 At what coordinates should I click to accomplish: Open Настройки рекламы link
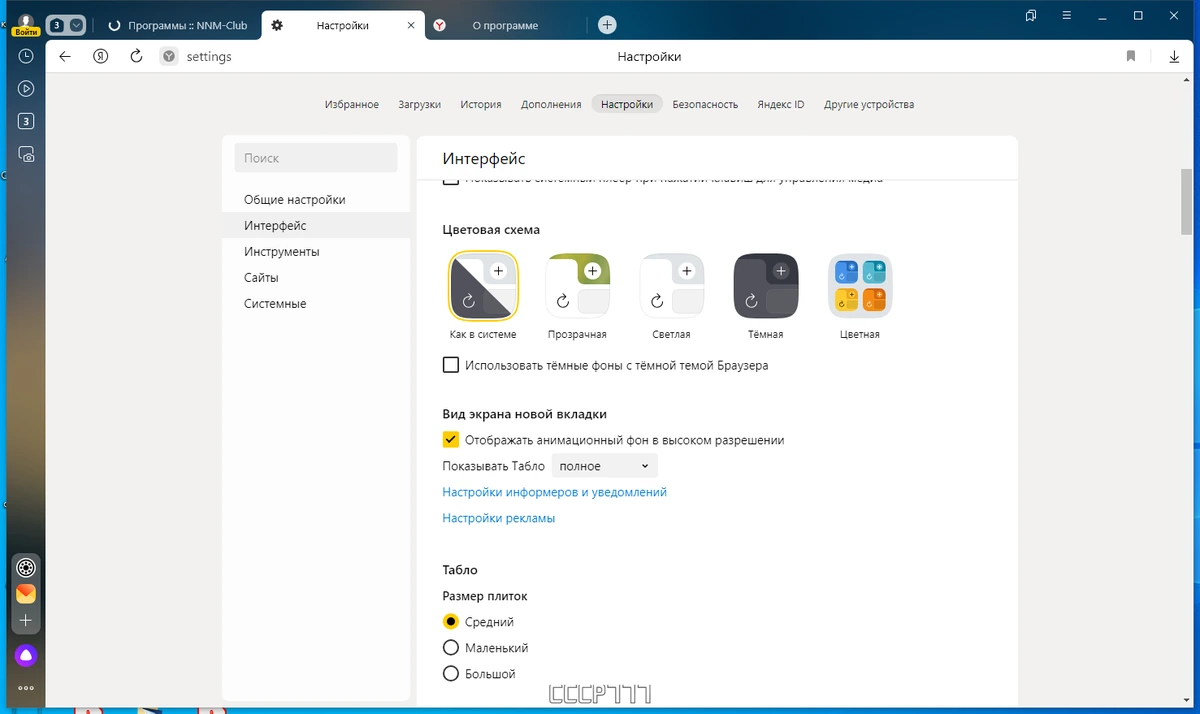click(x=498, y=518)
